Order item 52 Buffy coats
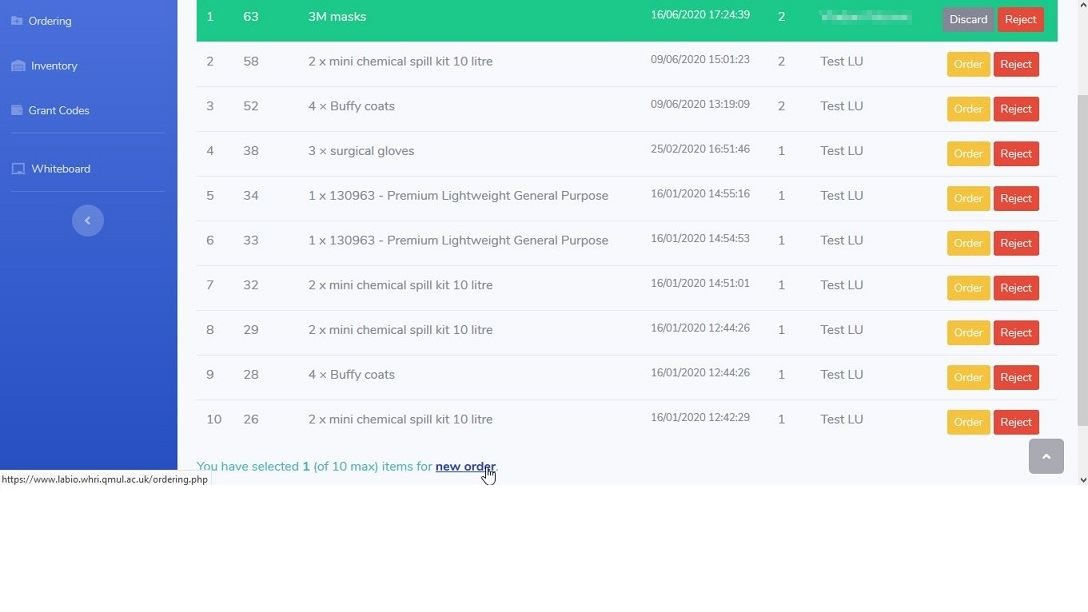The height and width of the screenshot is (612, 1088). click(x=968, y=109)
